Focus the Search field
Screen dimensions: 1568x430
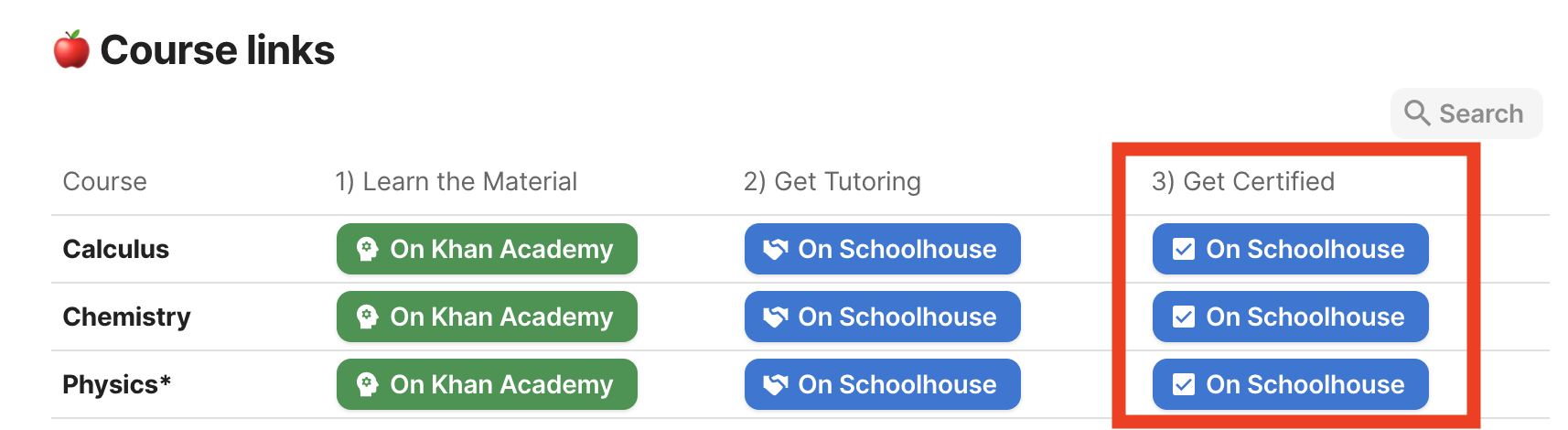[1480, 113]
